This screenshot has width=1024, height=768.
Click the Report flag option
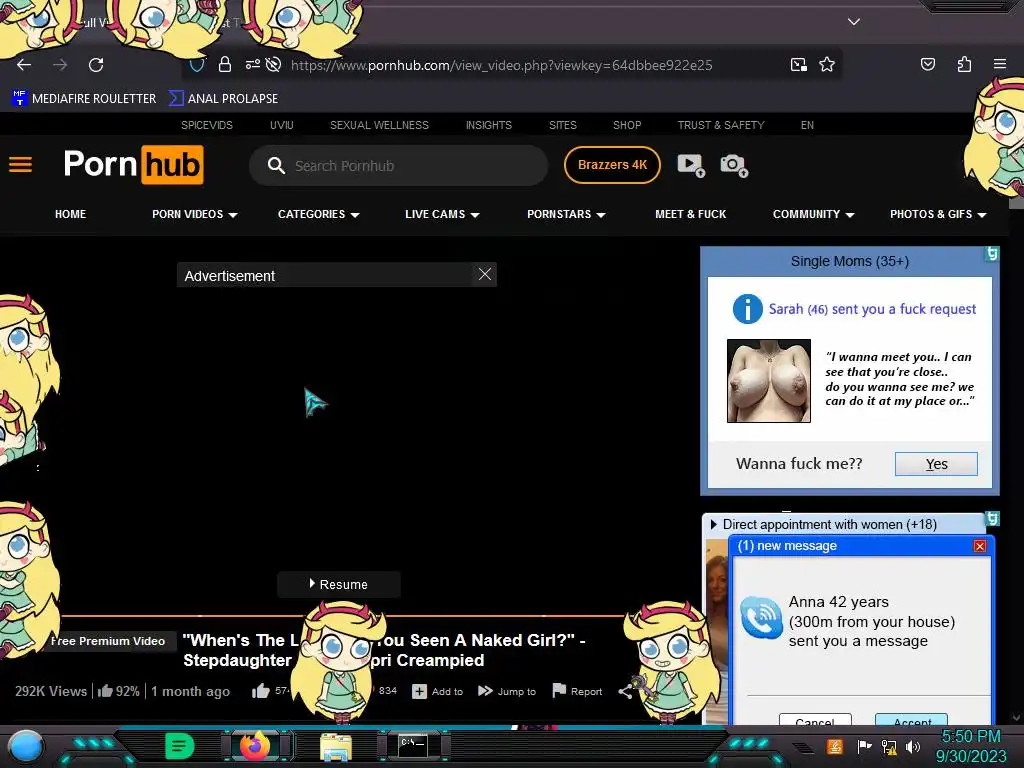[577, 691]
